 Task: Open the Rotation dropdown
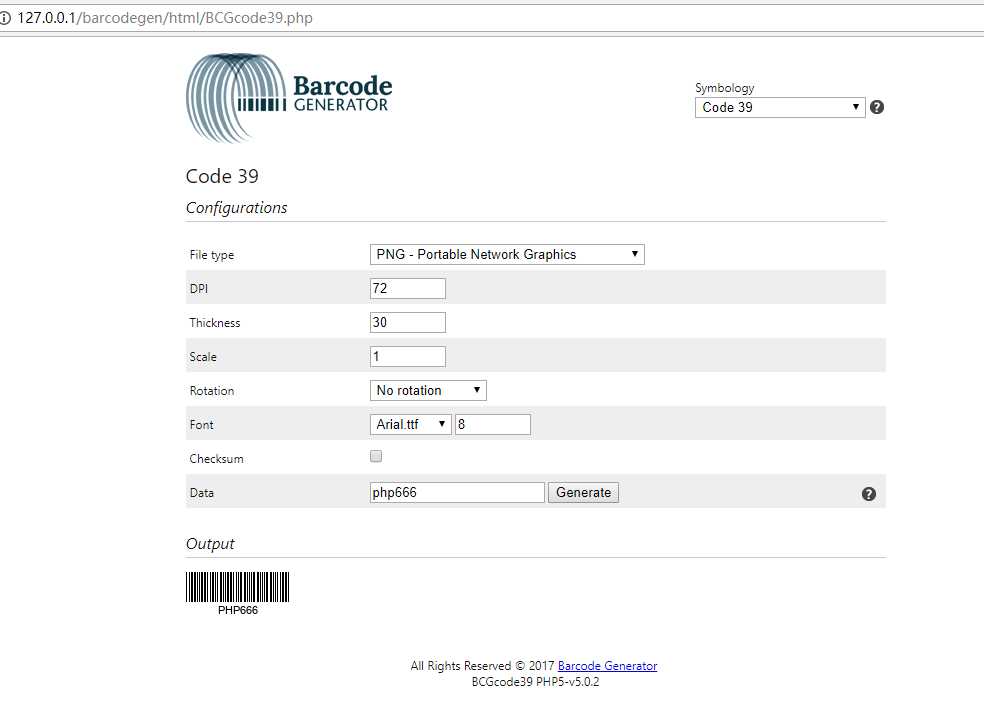pyautogui.click(x=428, y=390)
